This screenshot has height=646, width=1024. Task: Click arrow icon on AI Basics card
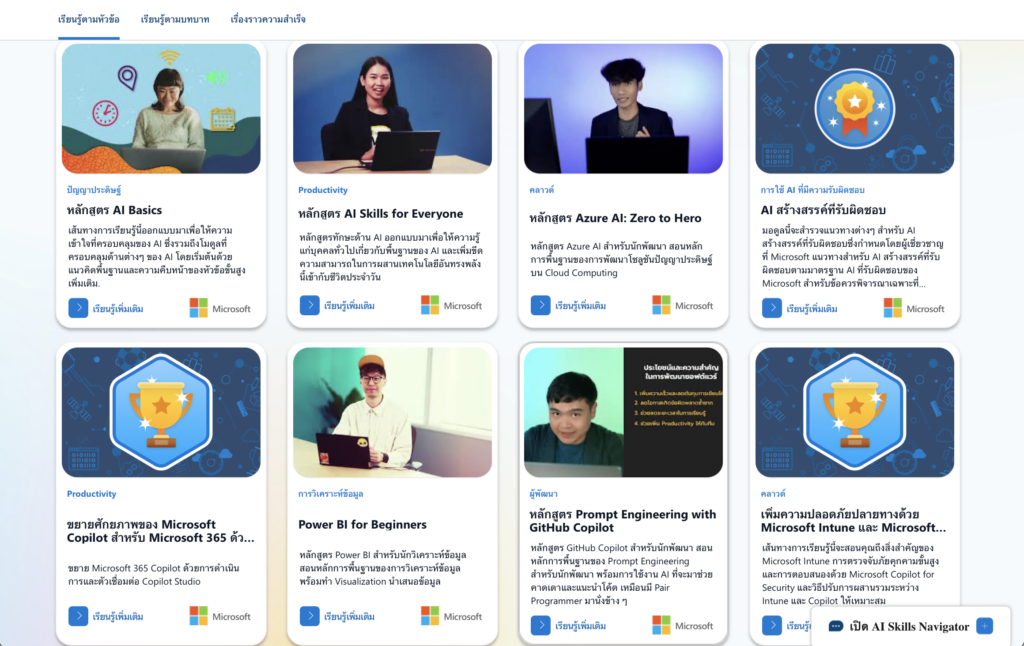tap(78, 308)
